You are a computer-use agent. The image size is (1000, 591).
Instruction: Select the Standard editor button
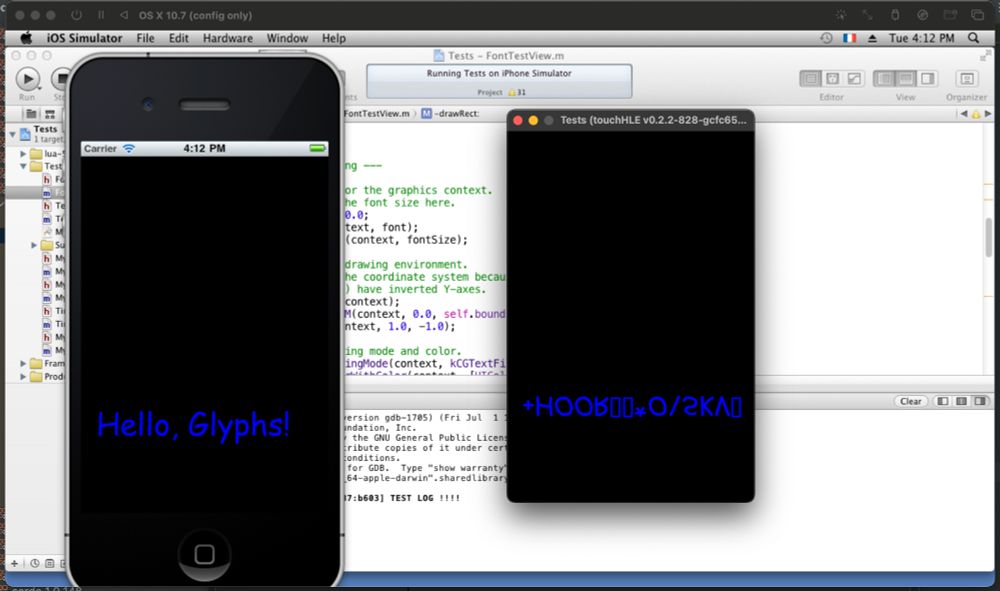[811, 78]
